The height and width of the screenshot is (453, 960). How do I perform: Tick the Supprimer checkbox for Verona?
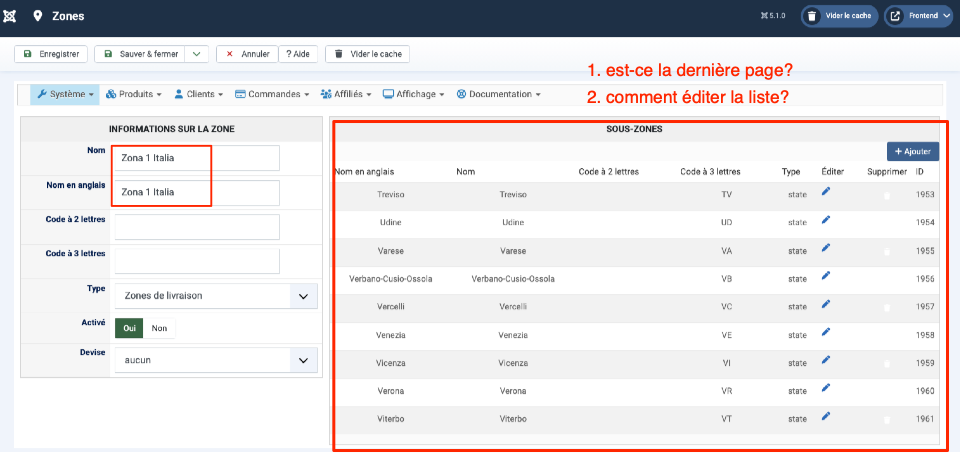(x=887, y=392)
